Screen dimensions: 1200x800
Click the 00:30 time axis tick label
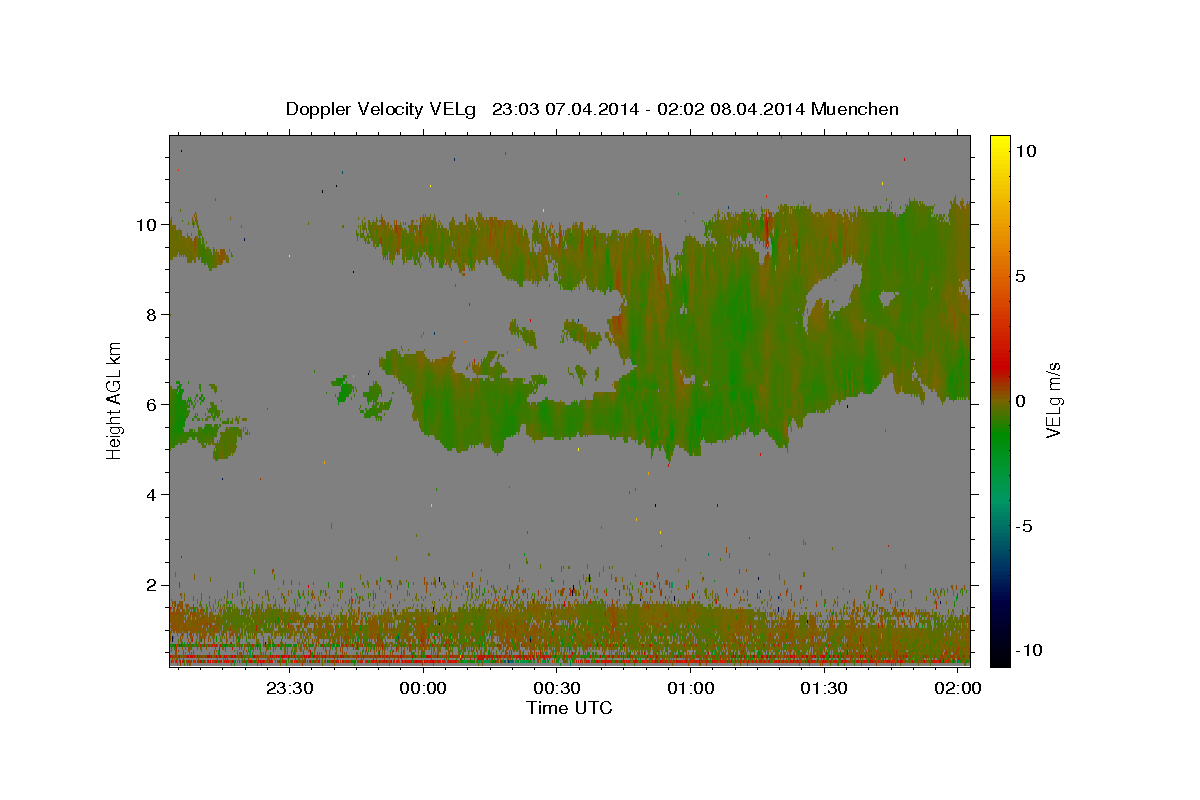tap(557, 688)
